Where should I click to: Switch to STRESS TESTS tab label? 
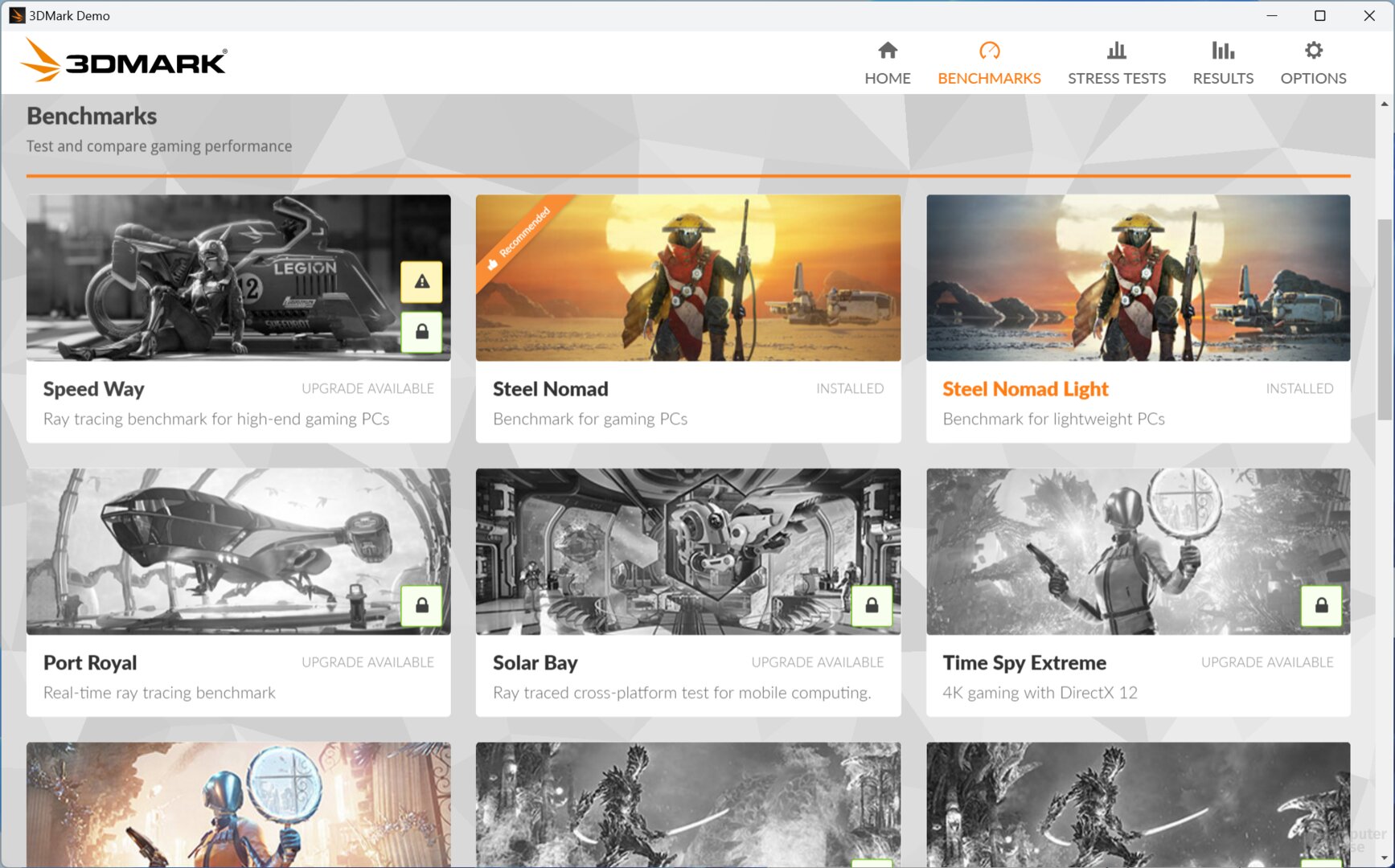pyautogui.click(x=1116, y=78)
